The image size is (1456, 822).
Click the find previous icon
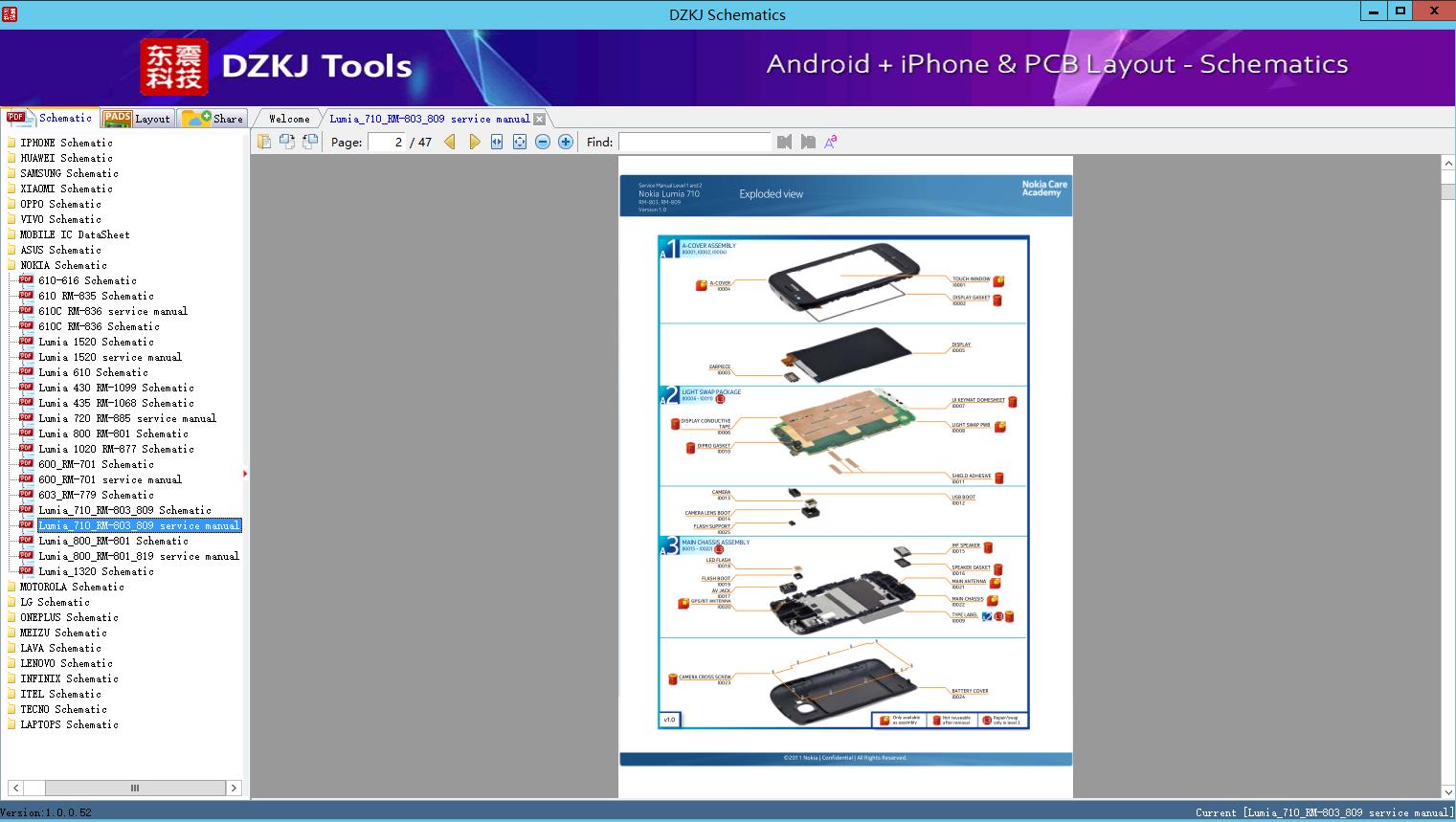(785, 142)
